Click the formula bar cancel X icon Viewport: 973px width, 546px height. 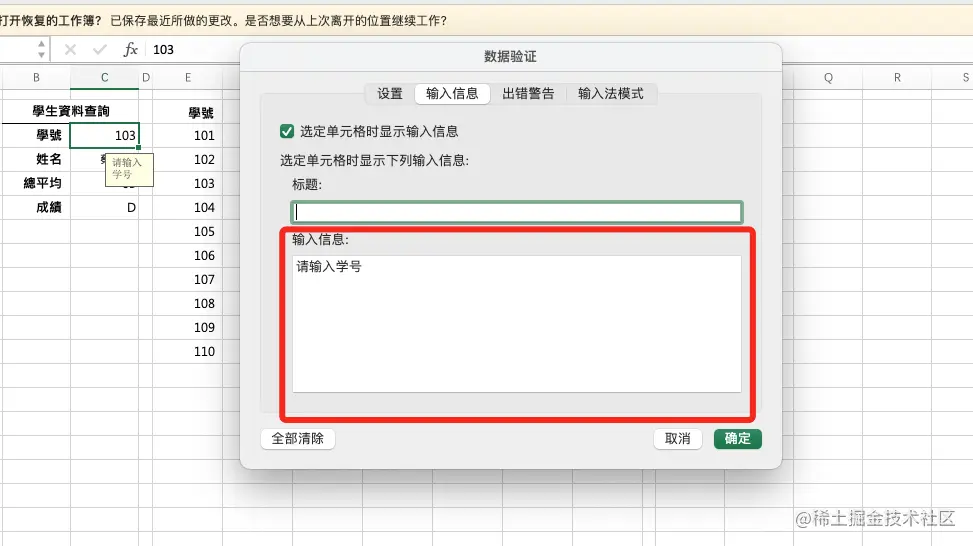70,50
